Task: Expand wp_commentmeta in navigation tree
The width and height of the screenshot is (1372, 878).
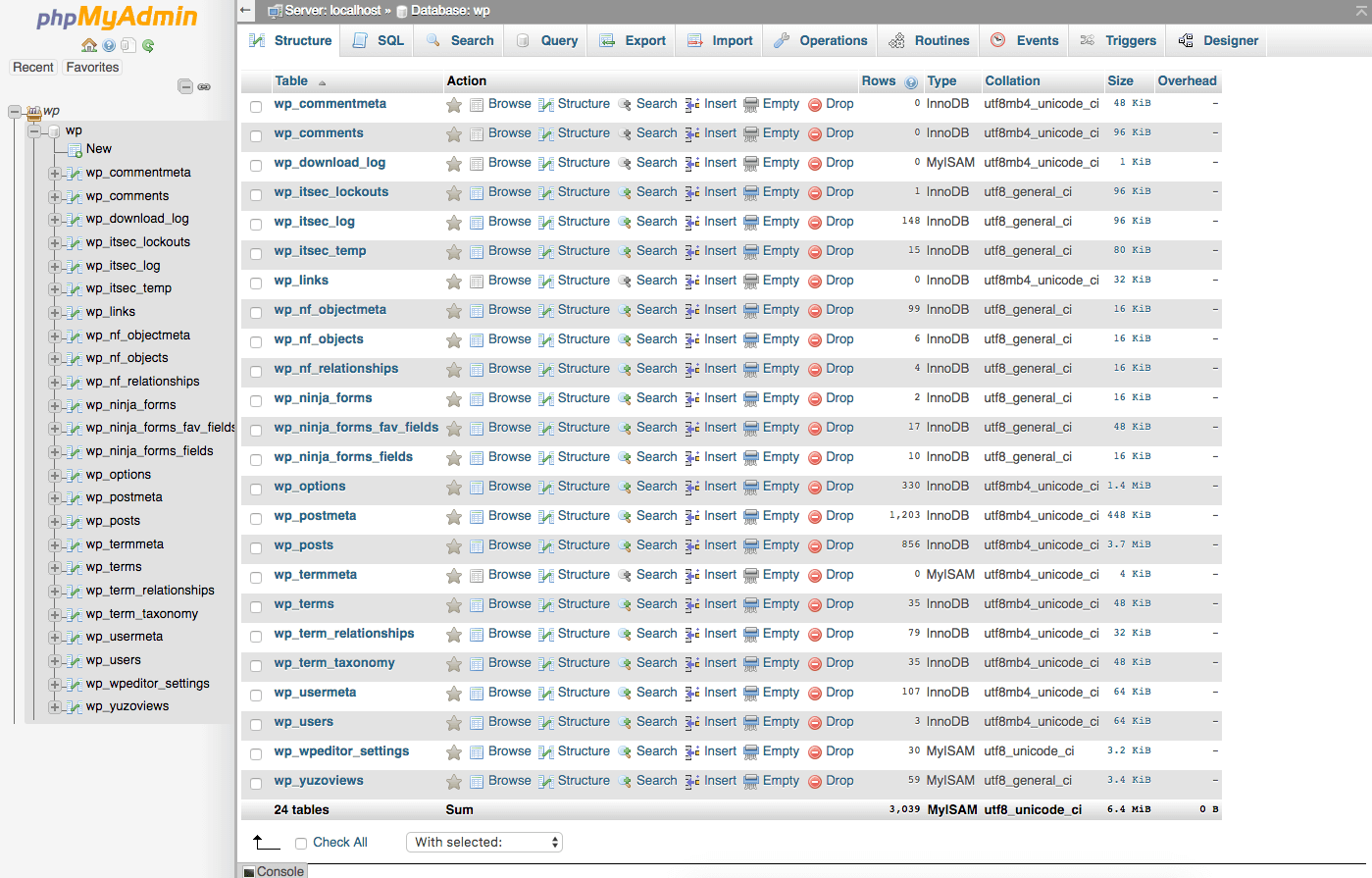Action: pyautogui.click(x=55, y=174)
